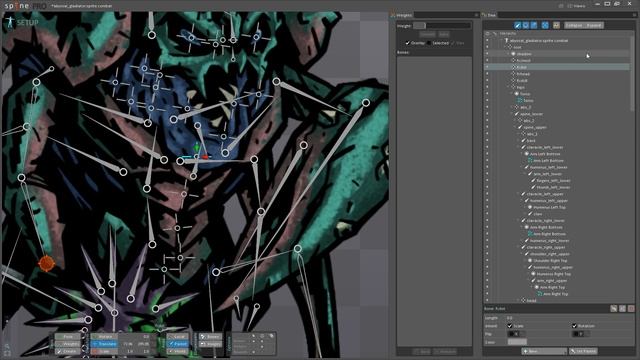The height and width of the screenshot is (360, 640).
Task: Activate the Scale transform tool
Action: point(103,351)
